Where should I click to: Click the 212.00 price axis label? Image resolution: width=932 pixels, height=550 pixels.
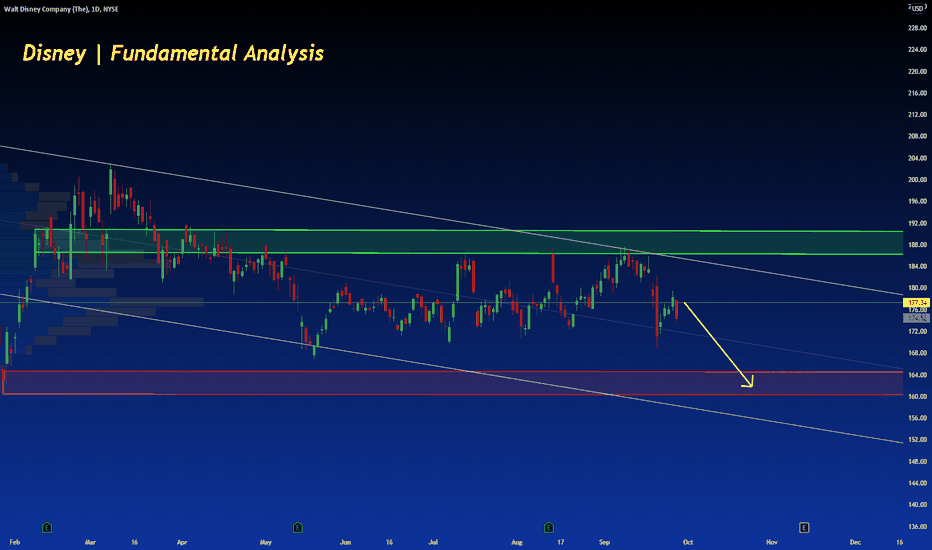tap(917, 115)
